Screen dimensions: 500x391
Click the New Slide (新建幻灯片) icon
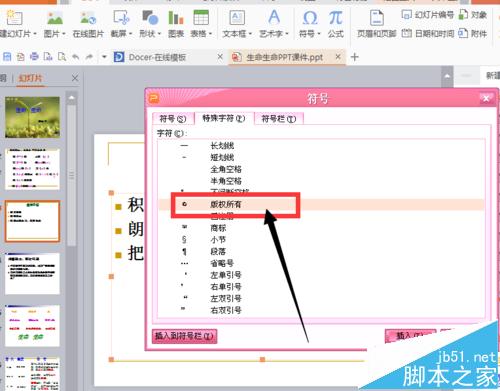14,17
